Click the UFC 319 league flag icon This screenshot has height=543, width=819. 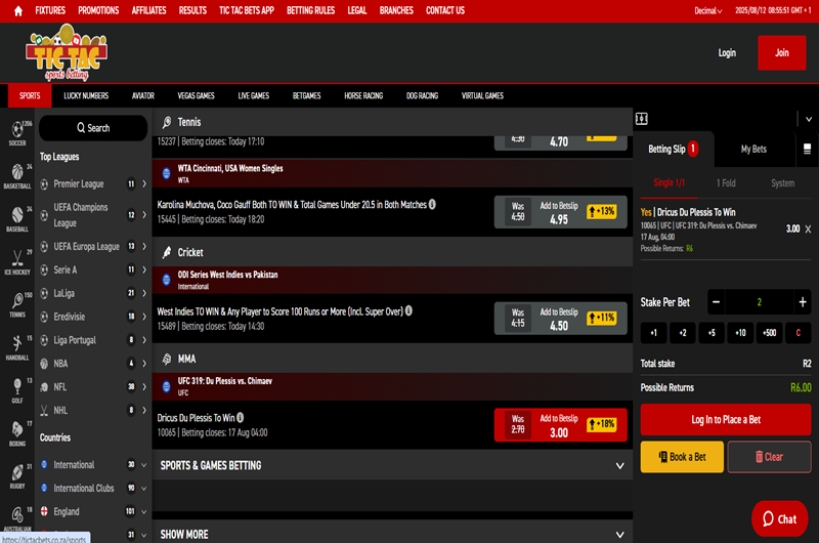tap(166, 386)
